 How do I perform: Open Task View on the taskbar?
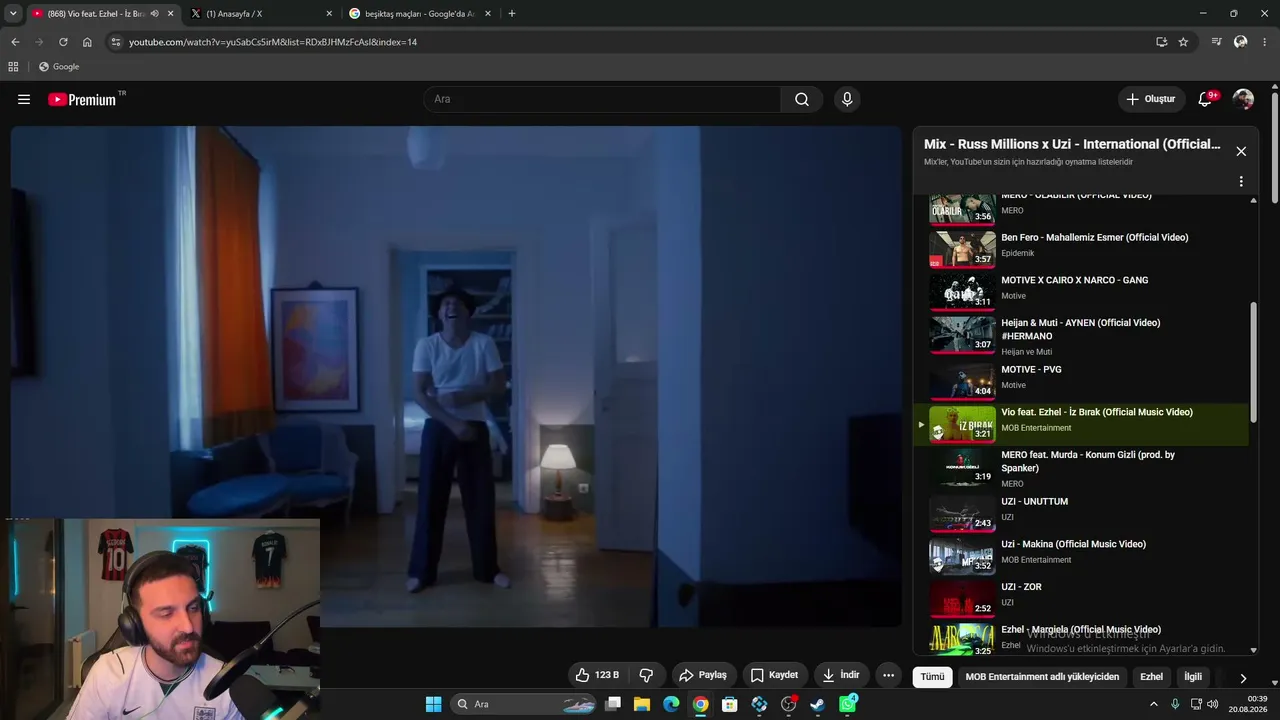coord(613,704)
